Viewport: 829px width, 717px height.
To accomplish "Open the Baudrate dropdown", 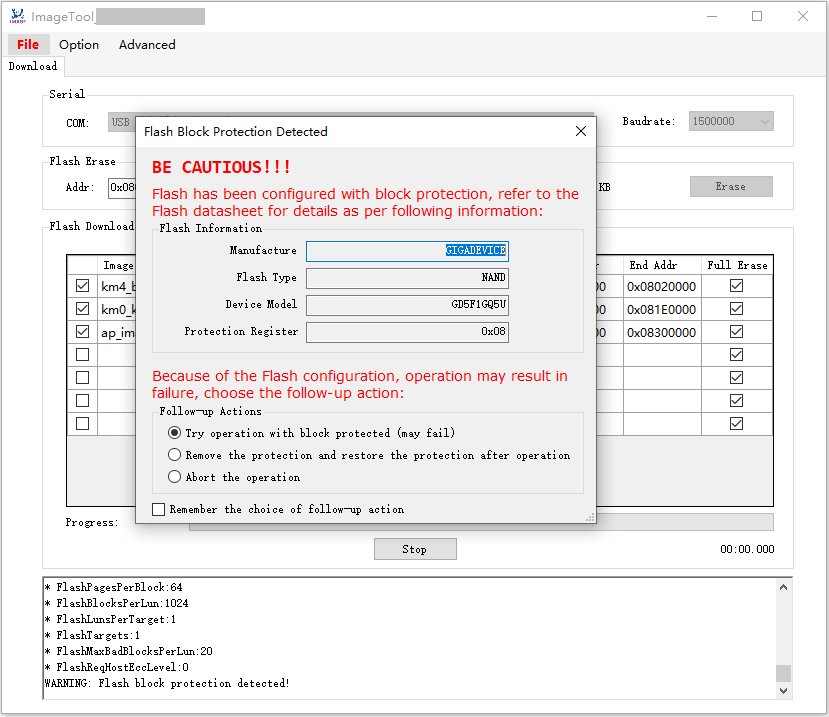I will [731, 121].
